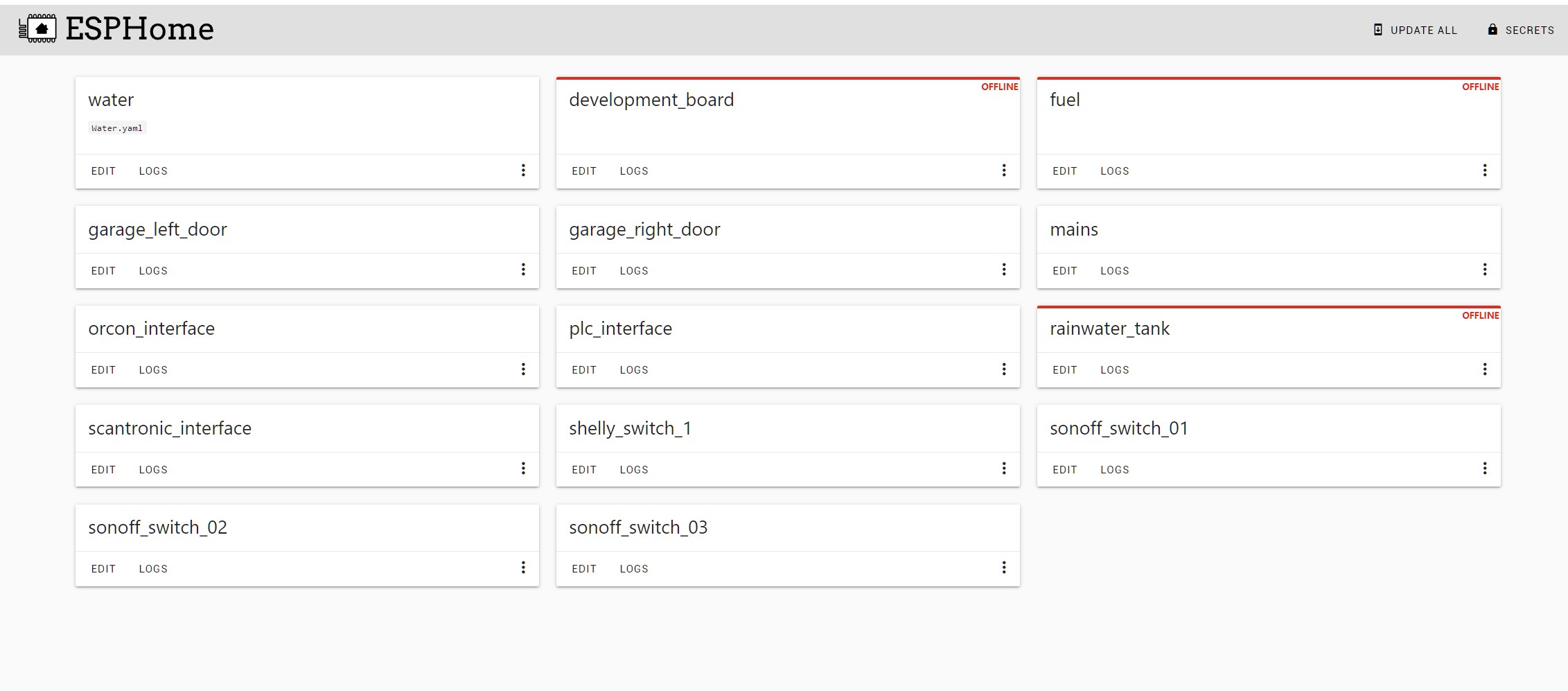Edit the garage_left_door configuration
Screen dimensions: 1568x691
click(103, 270)
